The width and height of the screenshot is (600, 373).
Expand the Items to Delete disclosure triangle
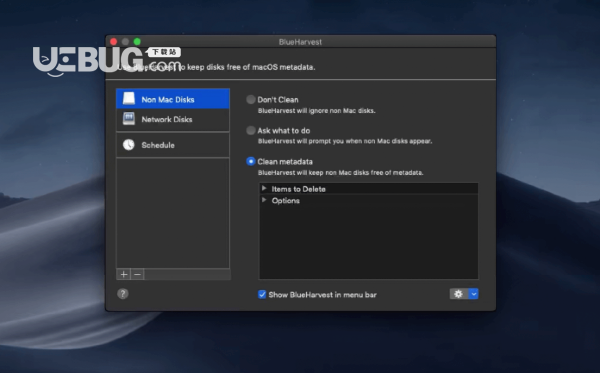point(264,188)
